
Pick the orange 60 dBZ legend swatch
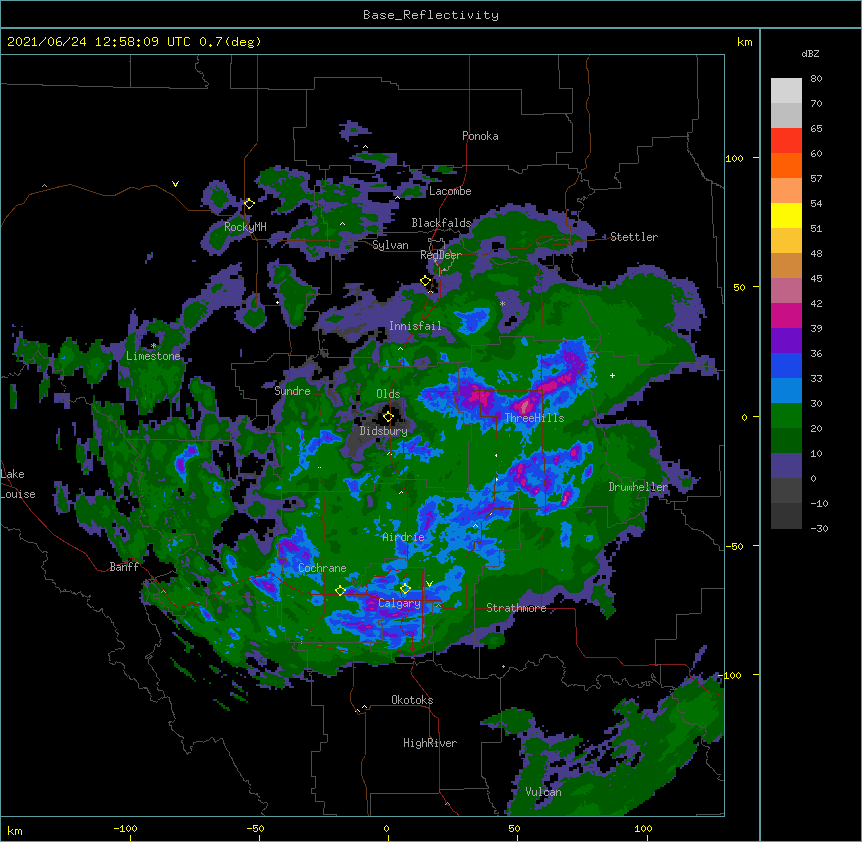pos(786,165)
